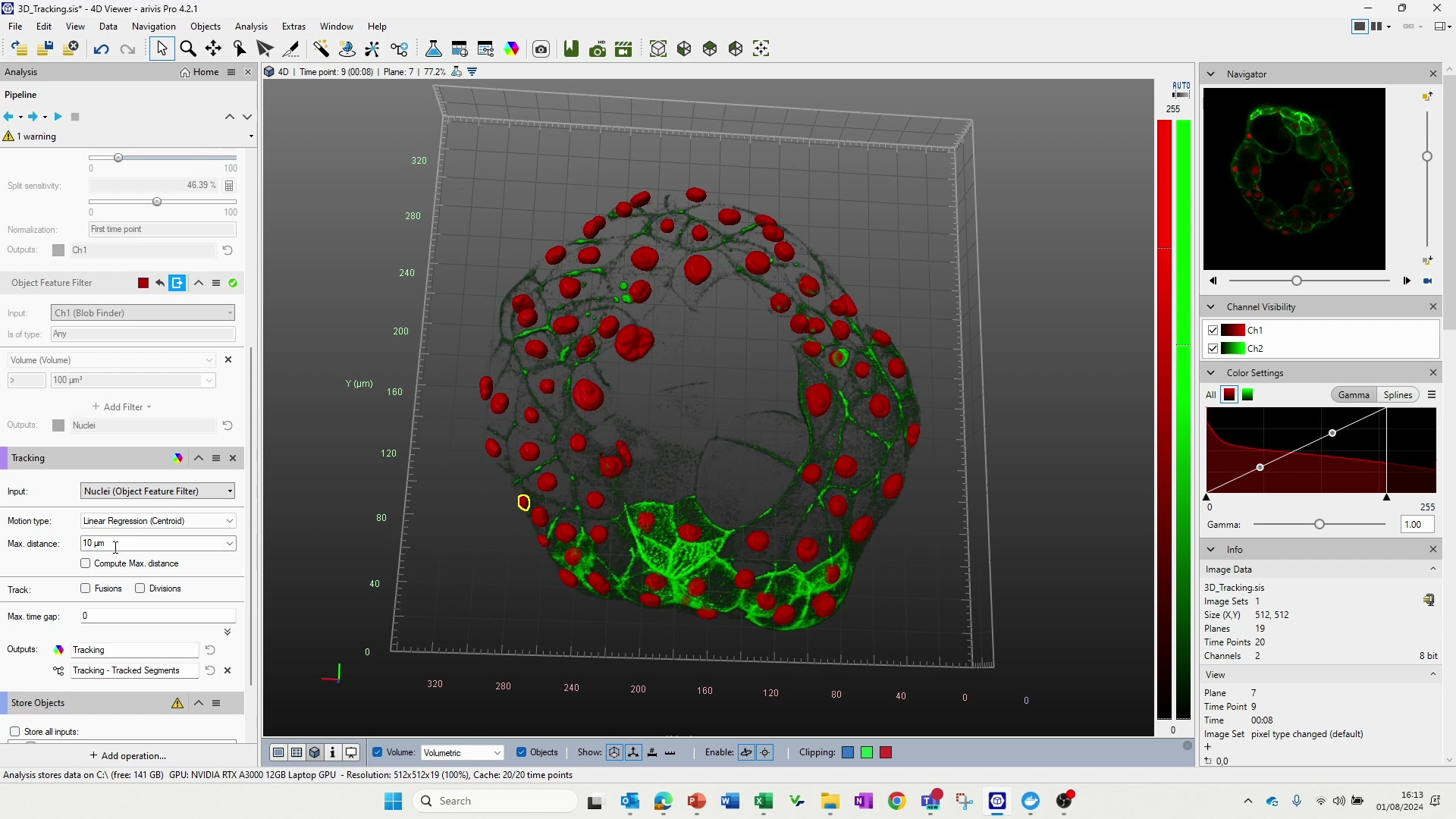Run pipeline with play button
The height and width of the screenshot is (819, 1456).
click(58, 117)
